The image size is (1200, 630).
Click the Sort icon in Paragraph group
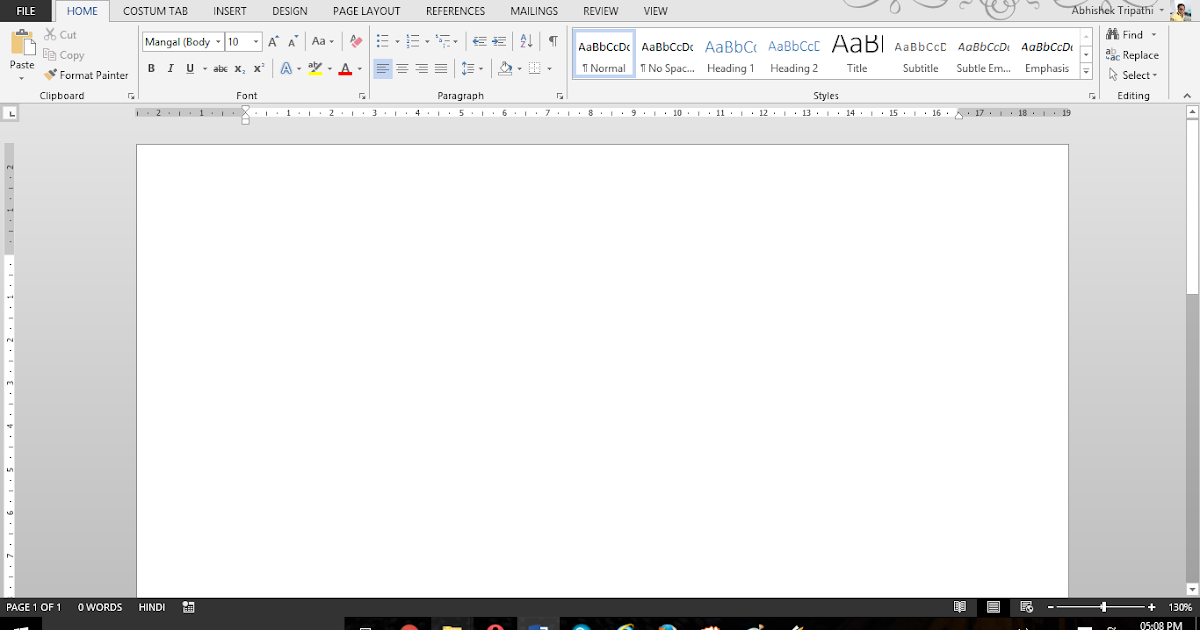526,40
